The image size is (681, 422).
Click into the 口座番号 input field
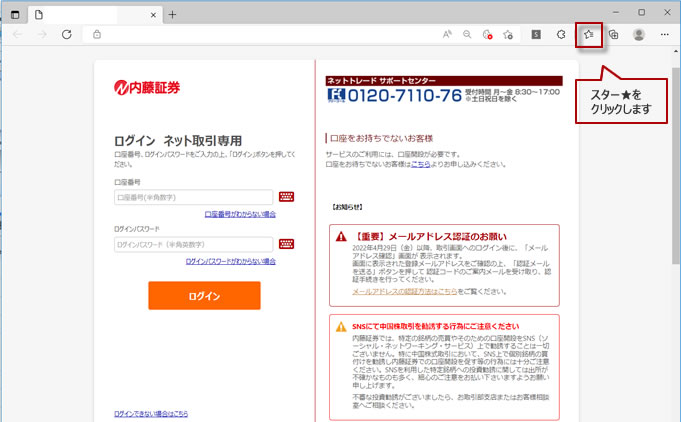[x=194, y=197]
